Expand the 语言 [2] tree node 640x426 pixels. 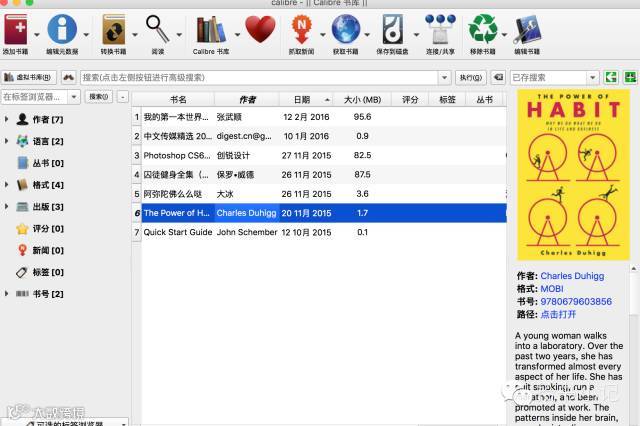point(6,141)
